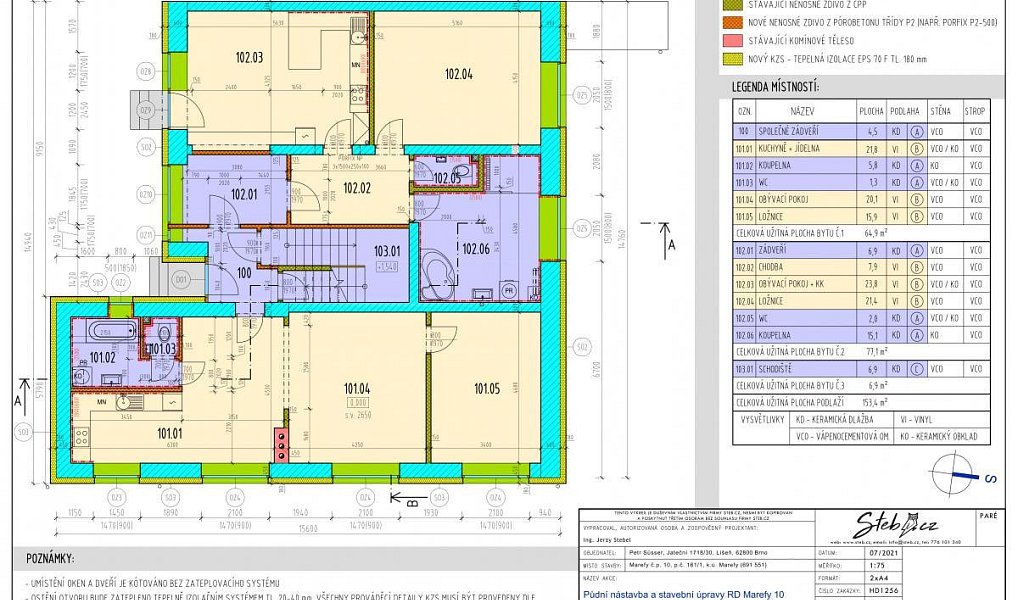Click room label 101.04 on the plan
Image resolution: width=1018 pixels, height=600 pixels.
click(356, 389)
